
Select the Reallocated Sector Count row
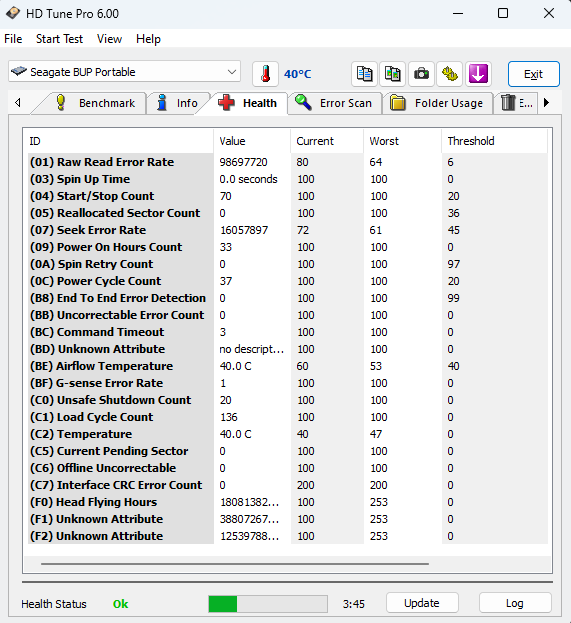click(288, 213)
